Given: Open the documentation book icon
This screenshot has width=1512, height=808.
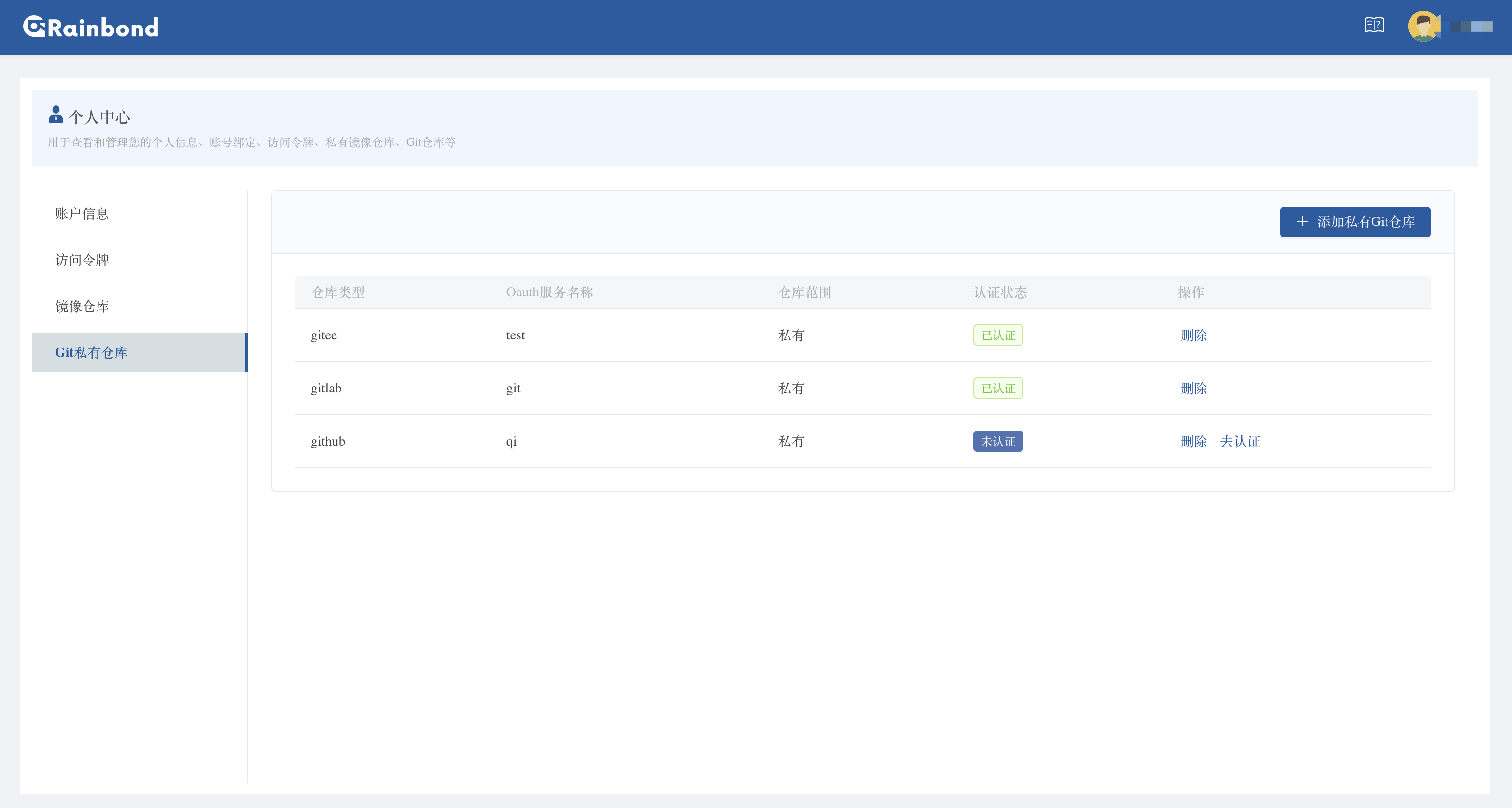Looking at the screenshot, I should 1374,26.
